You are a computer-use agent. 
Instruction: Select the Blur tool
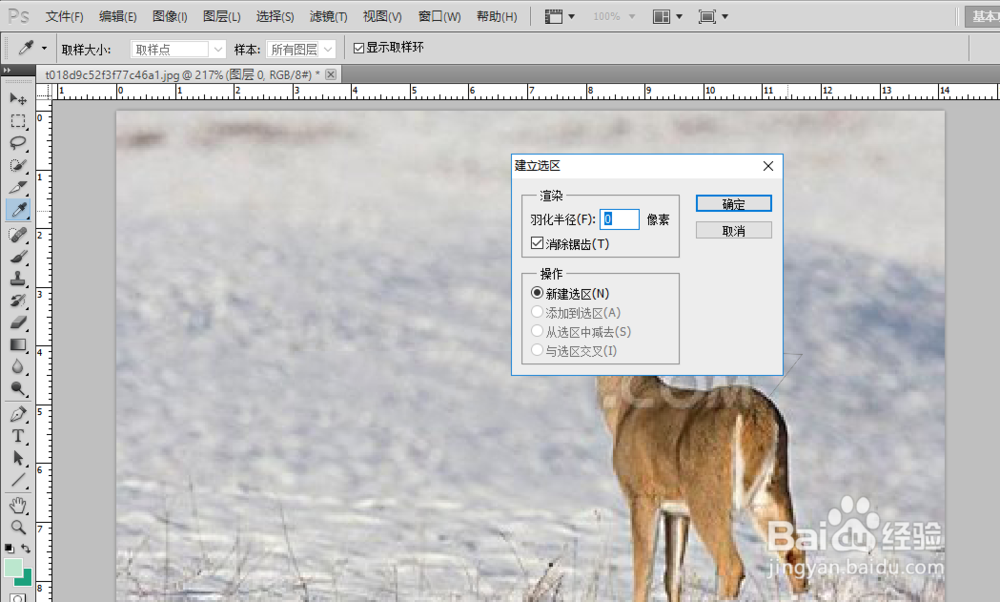click(18, 367)
